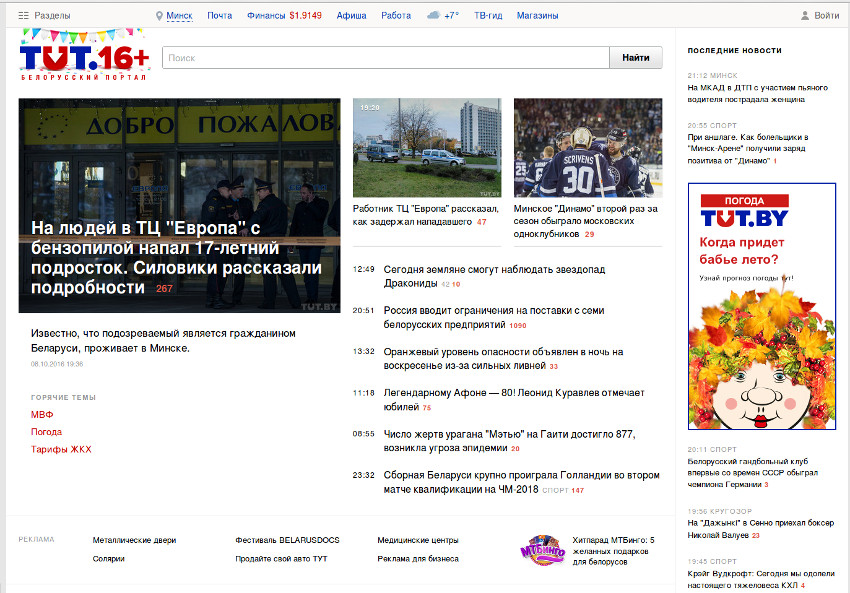This screenshot has height=593, width=850.
Task: Select hot topic Тарифы ЖКХ
Action: pos(61,449)
